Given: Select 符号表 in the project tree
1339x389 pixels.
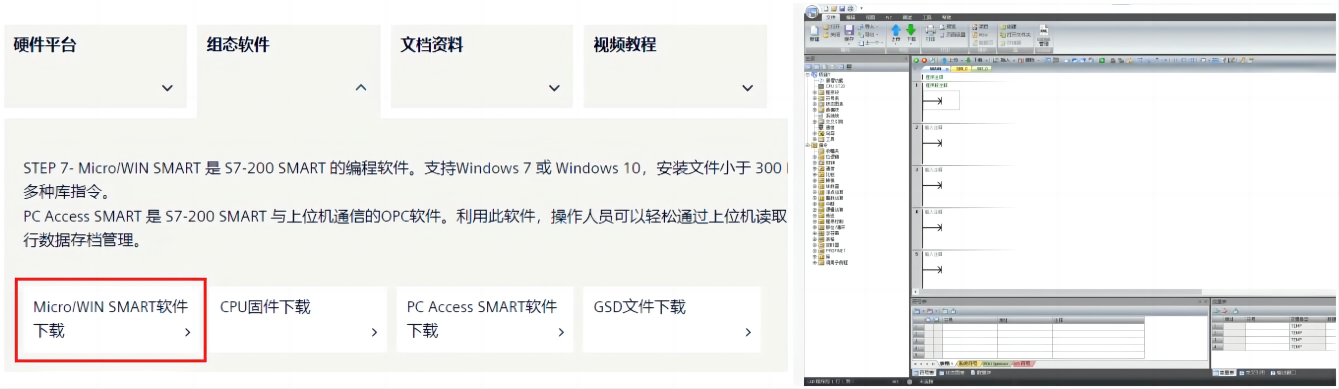Looking at the screenshot, I should 830,98.
